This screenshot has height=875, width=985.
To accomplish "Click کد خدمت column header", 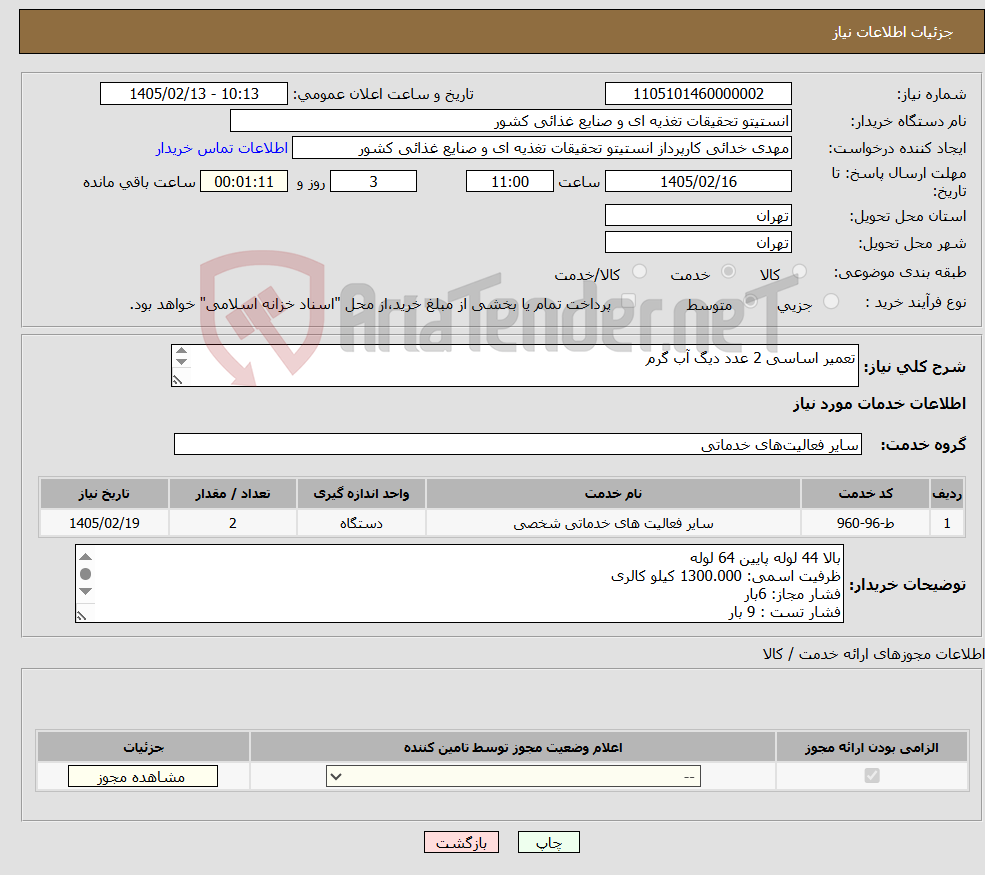I will pos(865,494).
